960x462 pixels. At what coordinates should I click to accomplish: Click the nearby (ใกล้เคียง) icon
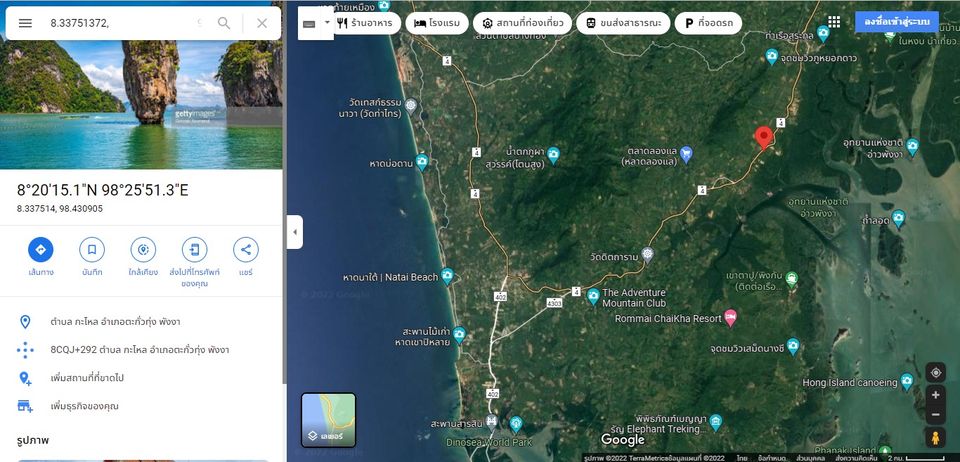point(143,250)
